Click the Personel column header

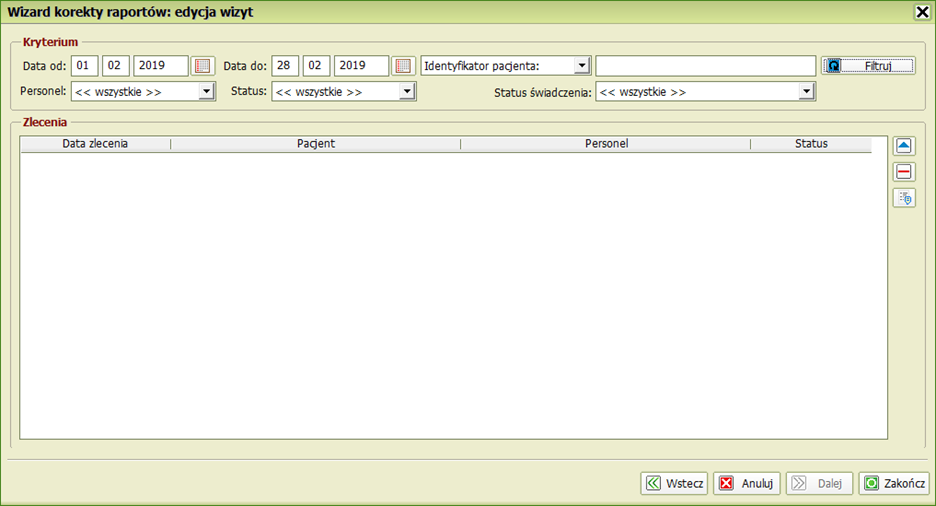605,144
